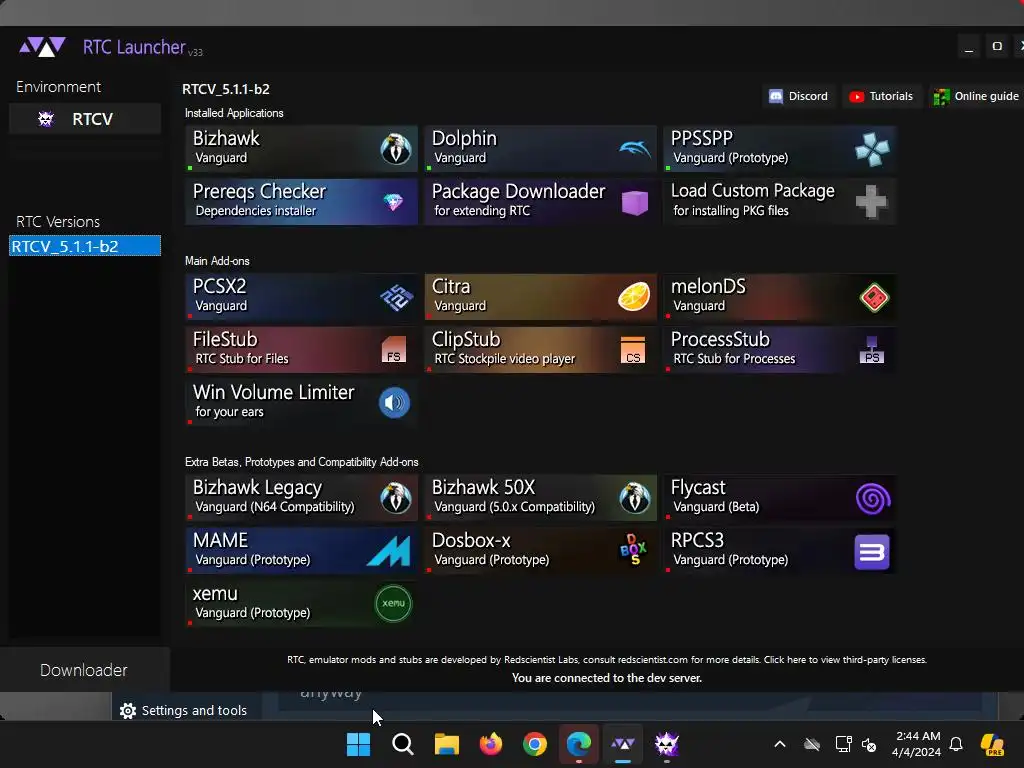This screenshot has width=1024, height=768.
Task: Click the Citra orange slice icon
Action: (x=634, y=297)
